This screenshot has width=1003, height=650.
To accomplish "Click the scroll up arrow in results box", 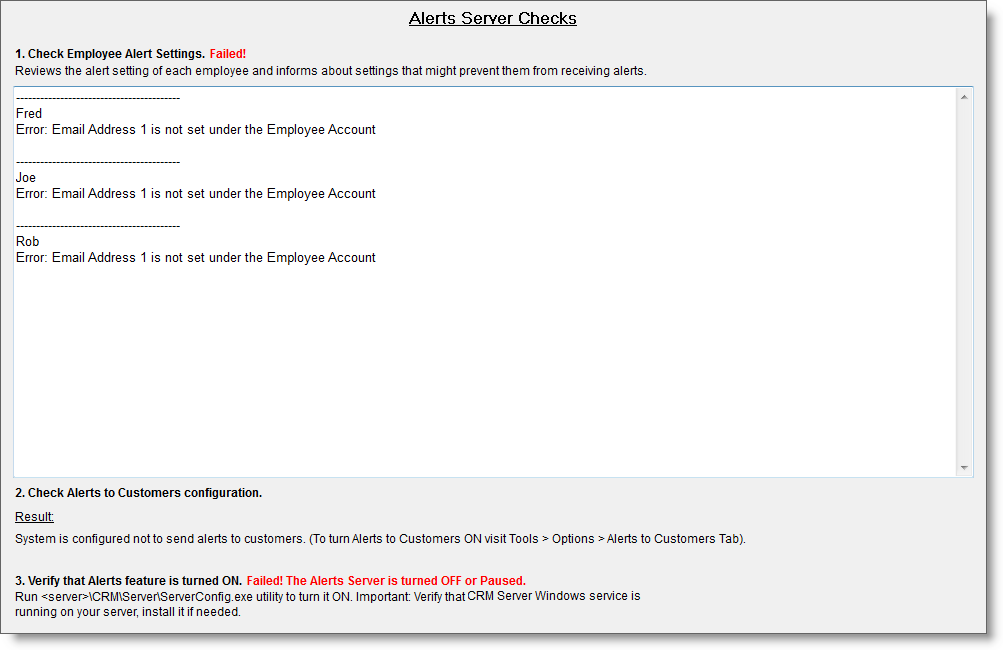I will [964, 97].
